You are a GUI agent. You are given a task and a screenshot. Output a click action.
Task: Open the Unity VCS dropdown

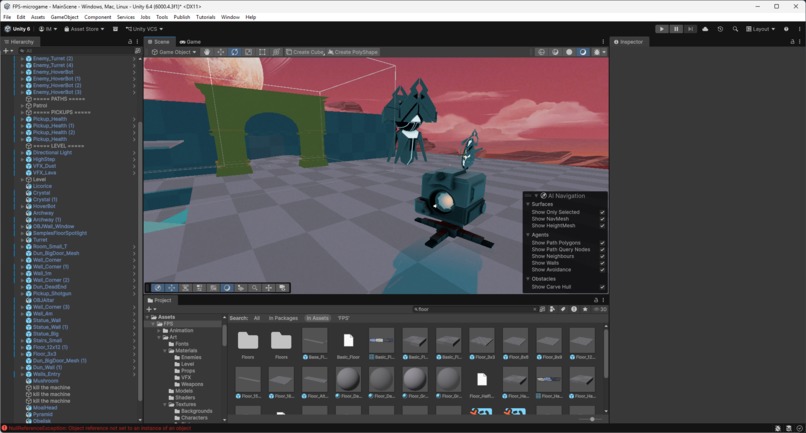(144, 29)
